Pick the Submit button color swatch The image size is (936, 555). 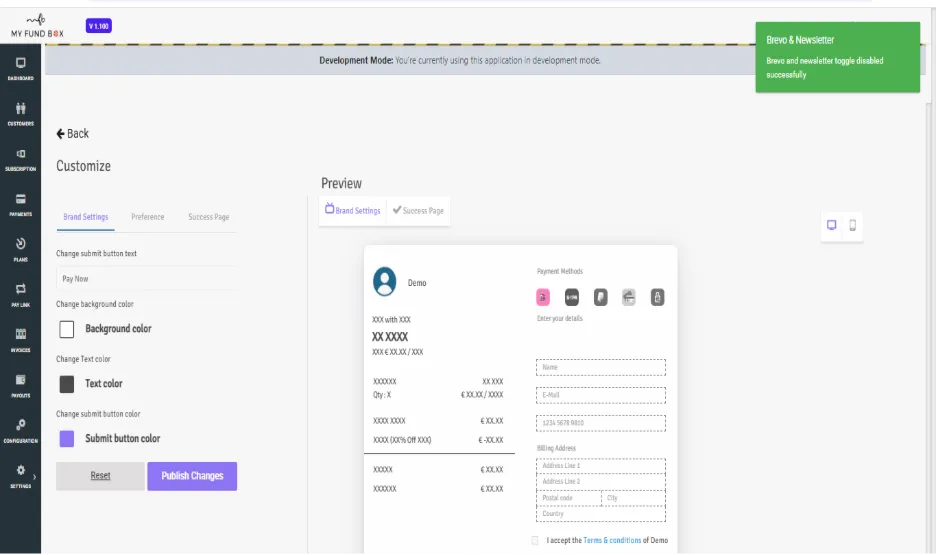[67, 439]
